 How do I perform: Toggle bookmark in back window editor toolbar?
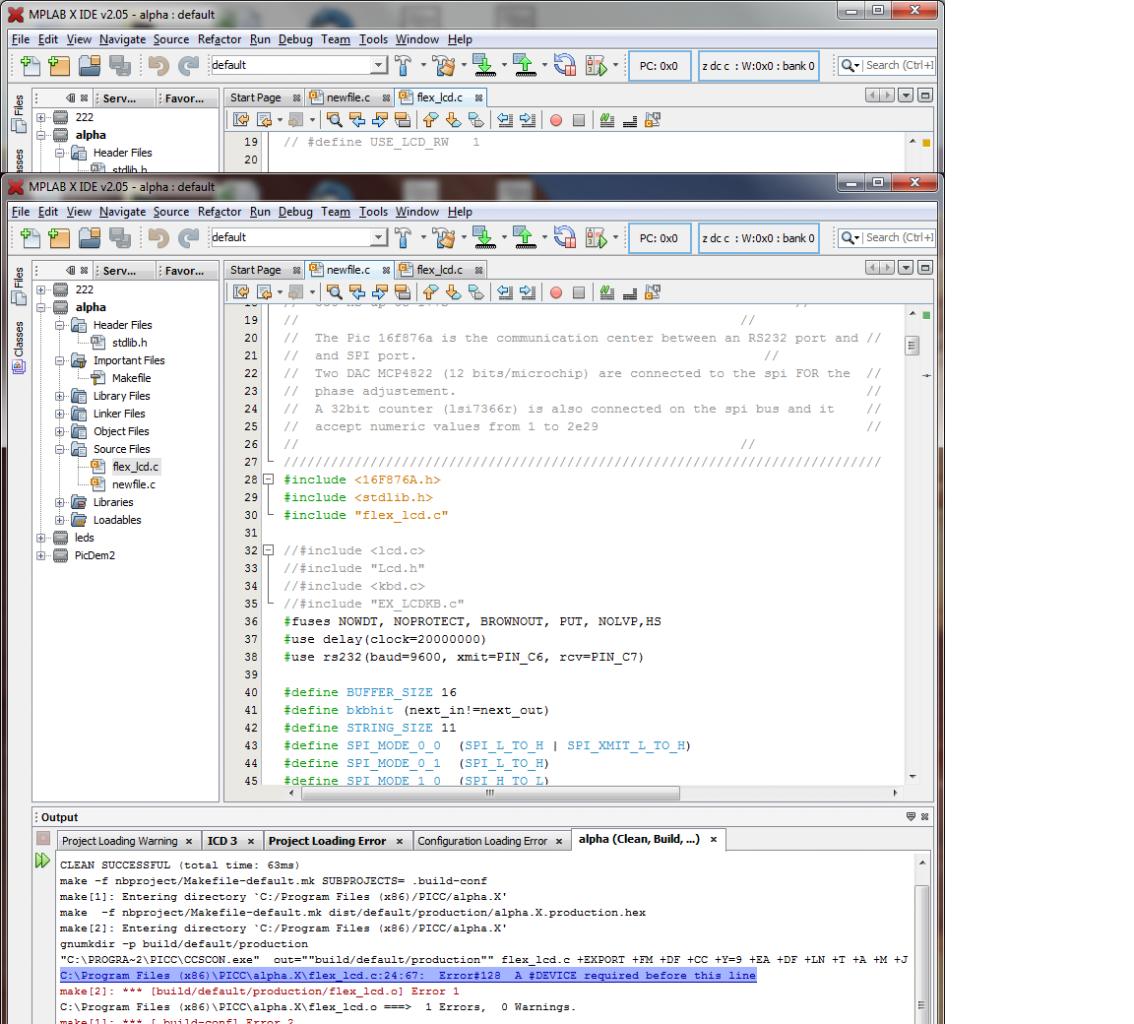476,120
